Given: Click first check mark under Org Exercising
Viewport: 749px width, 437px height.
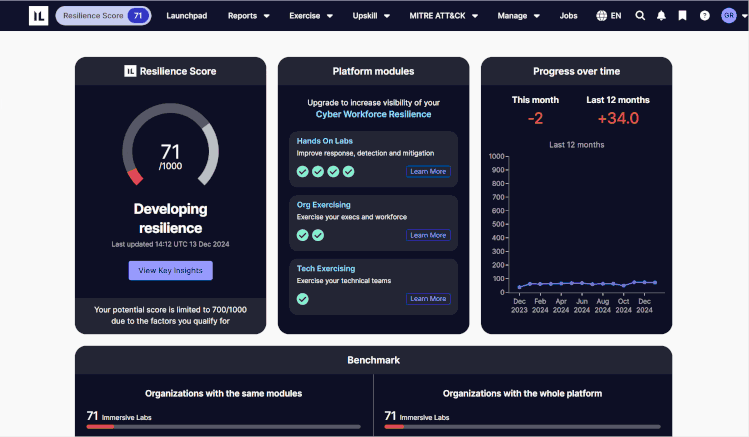Looking at the screenshot, I should (x=302, y=235).
